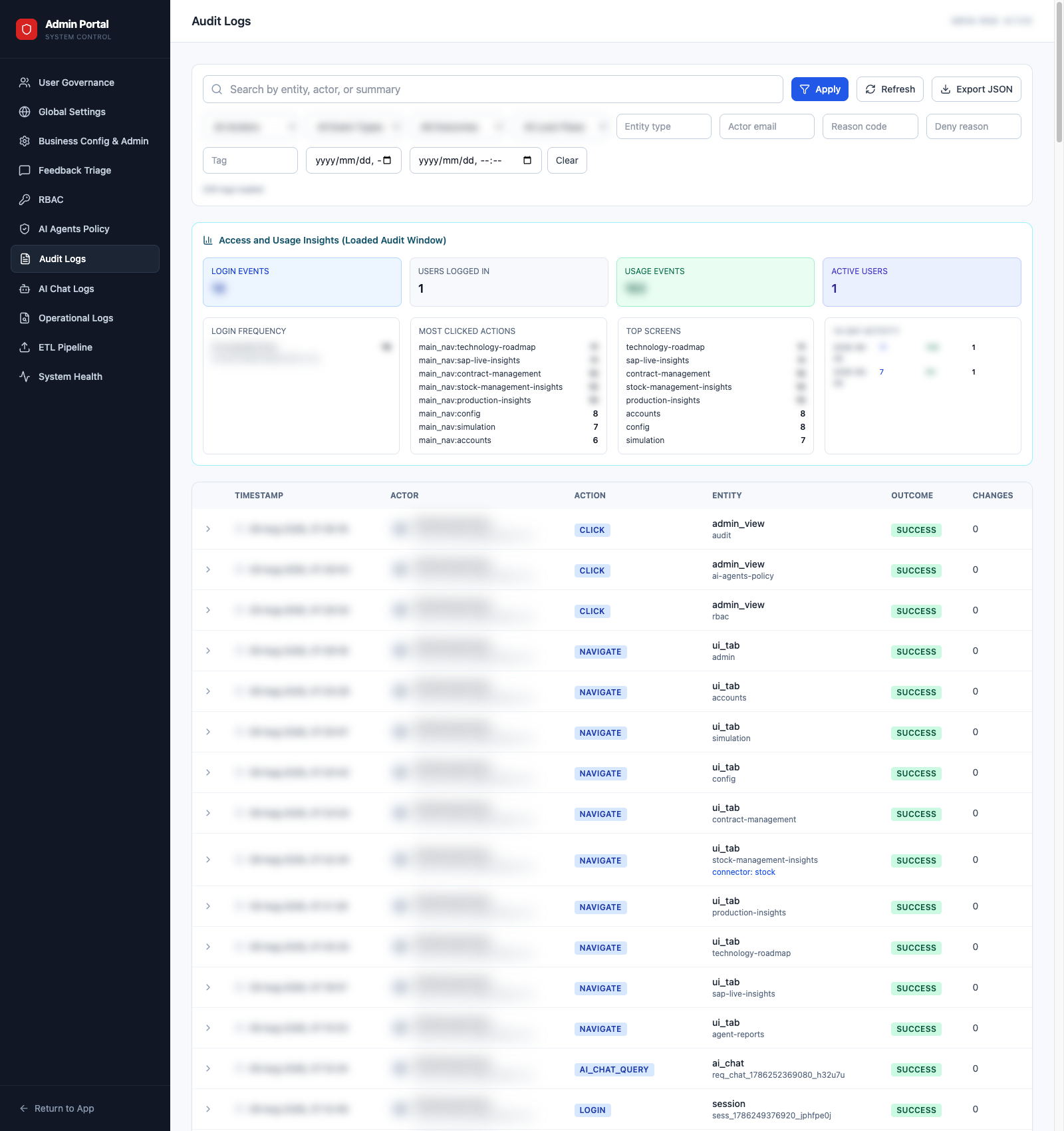Click the bar chart icon beside Access and Usage Insights
The width and height of the screenshot is (1064, 1131).
(208, 240)
